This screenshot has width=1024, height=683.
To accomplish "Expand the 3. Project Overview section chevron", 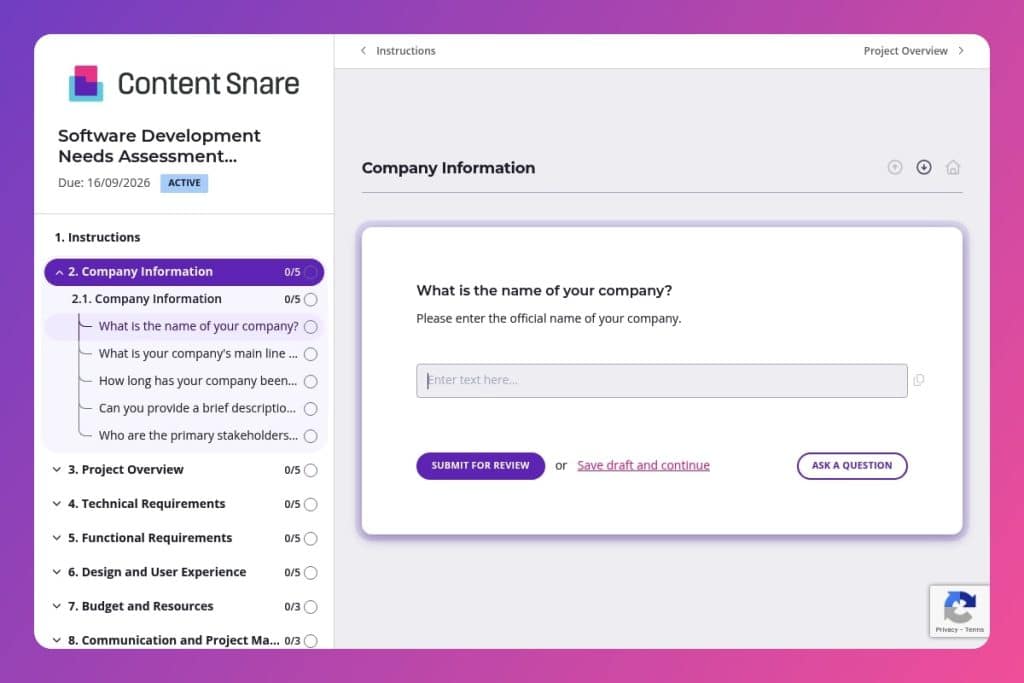I will (57, 469).
